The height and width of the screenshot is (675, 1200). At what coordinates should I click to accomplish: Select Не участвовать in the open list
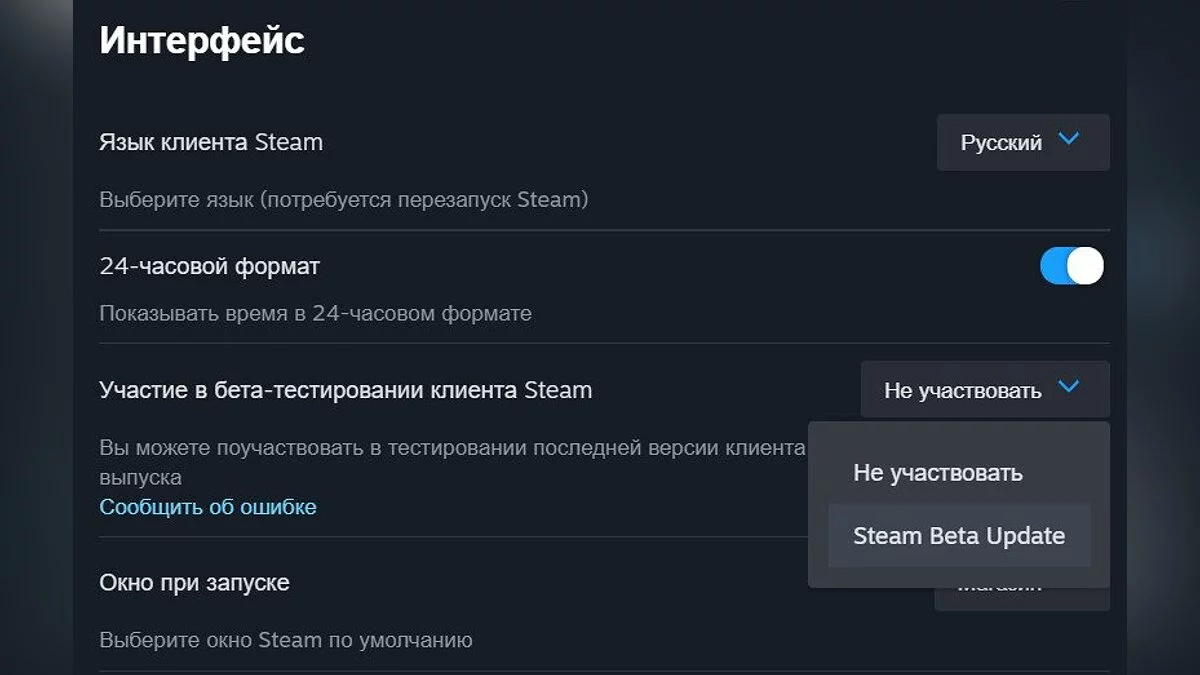point(937,473)
